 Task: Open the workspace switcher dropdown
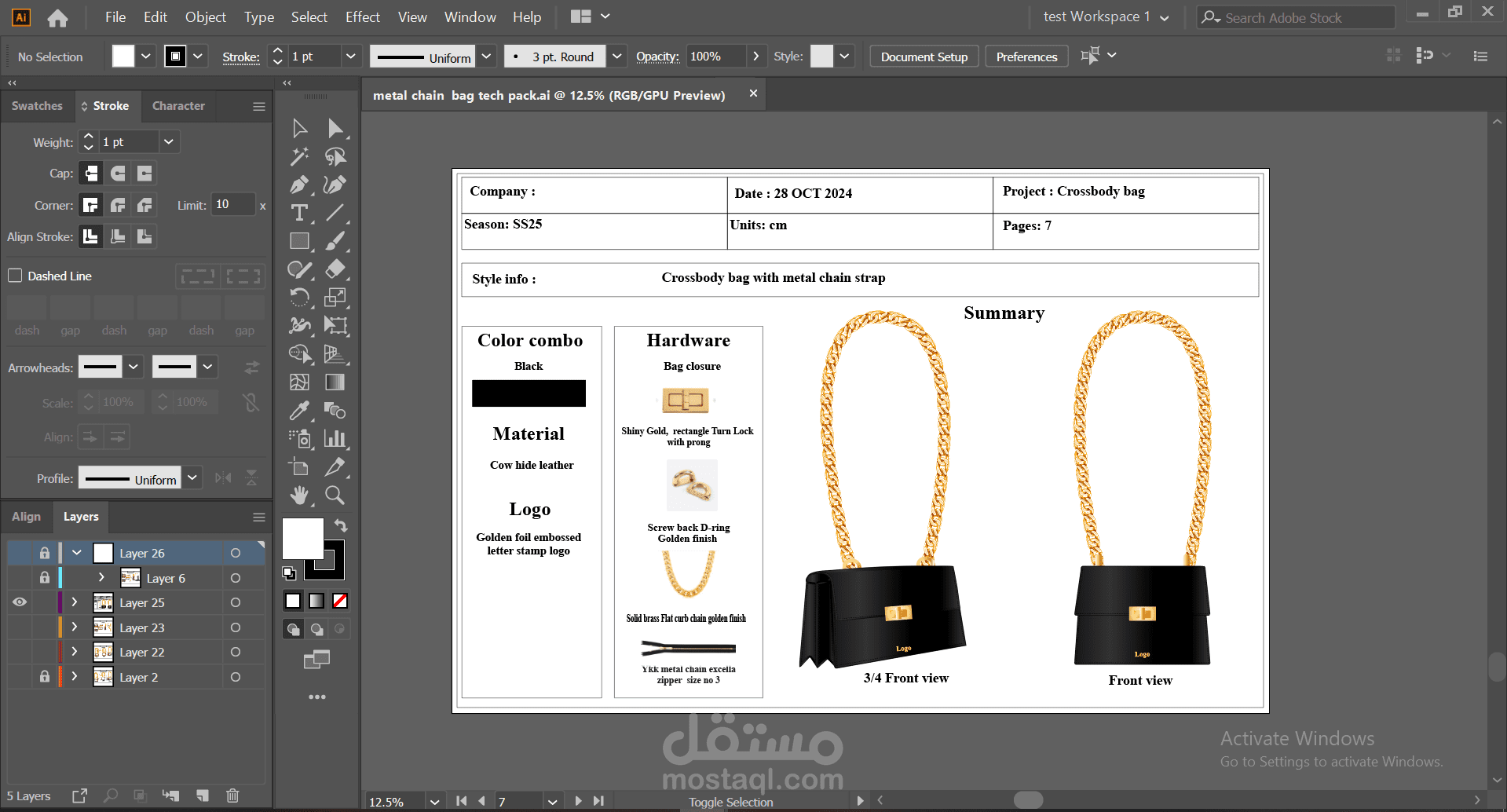1106,16
